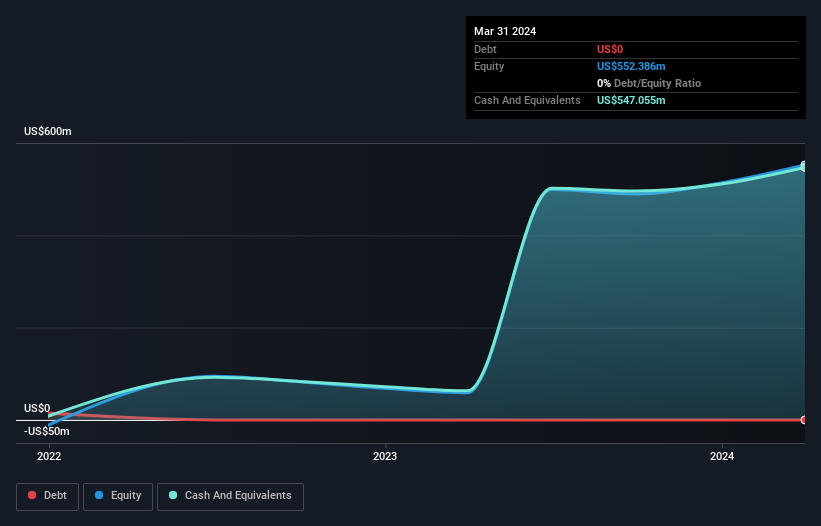
Task: Select the red Debt endpoint marker
Action: 804,420
